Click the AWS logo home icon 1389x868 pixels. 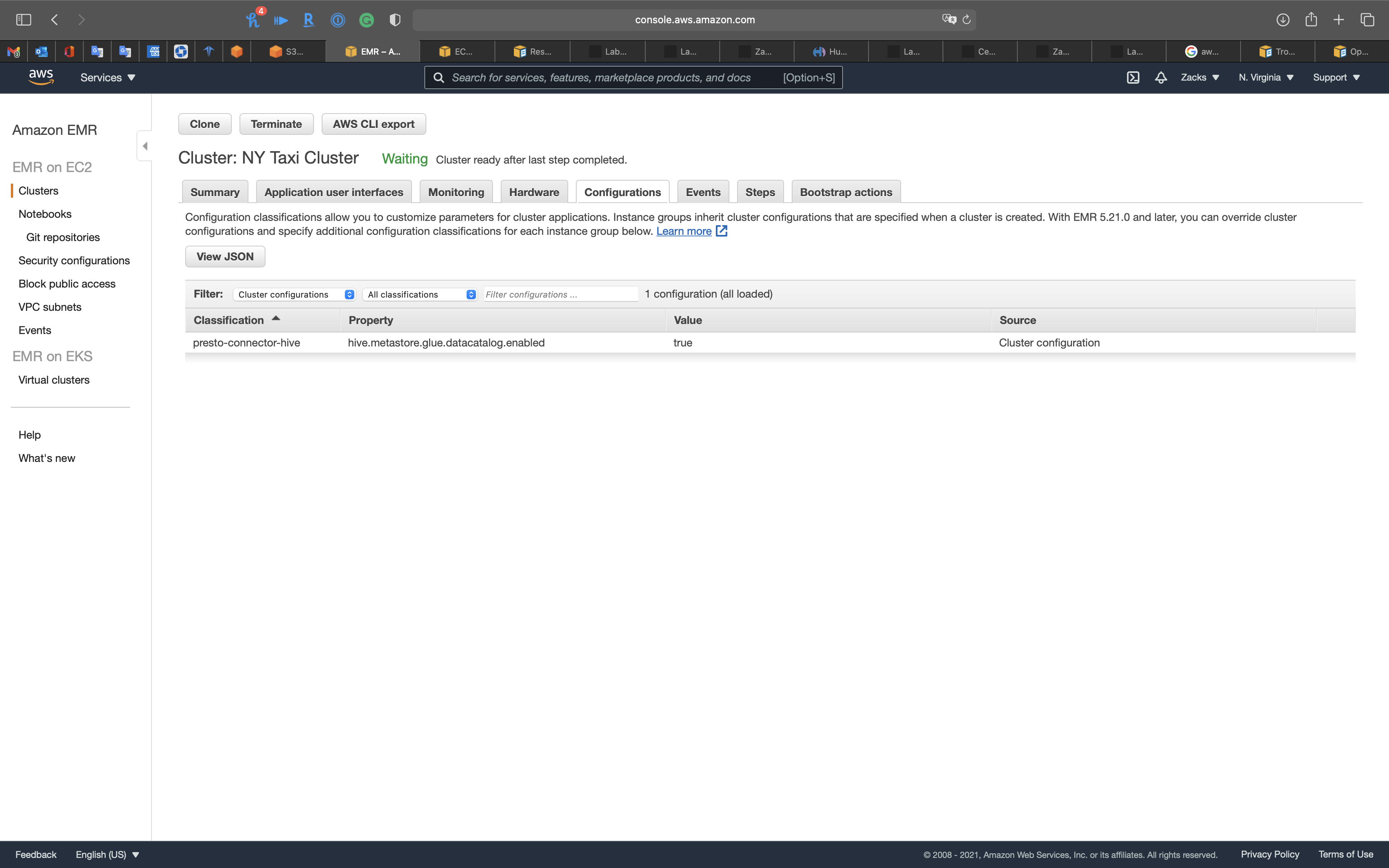pyautogui.click(x=41, y=77)
